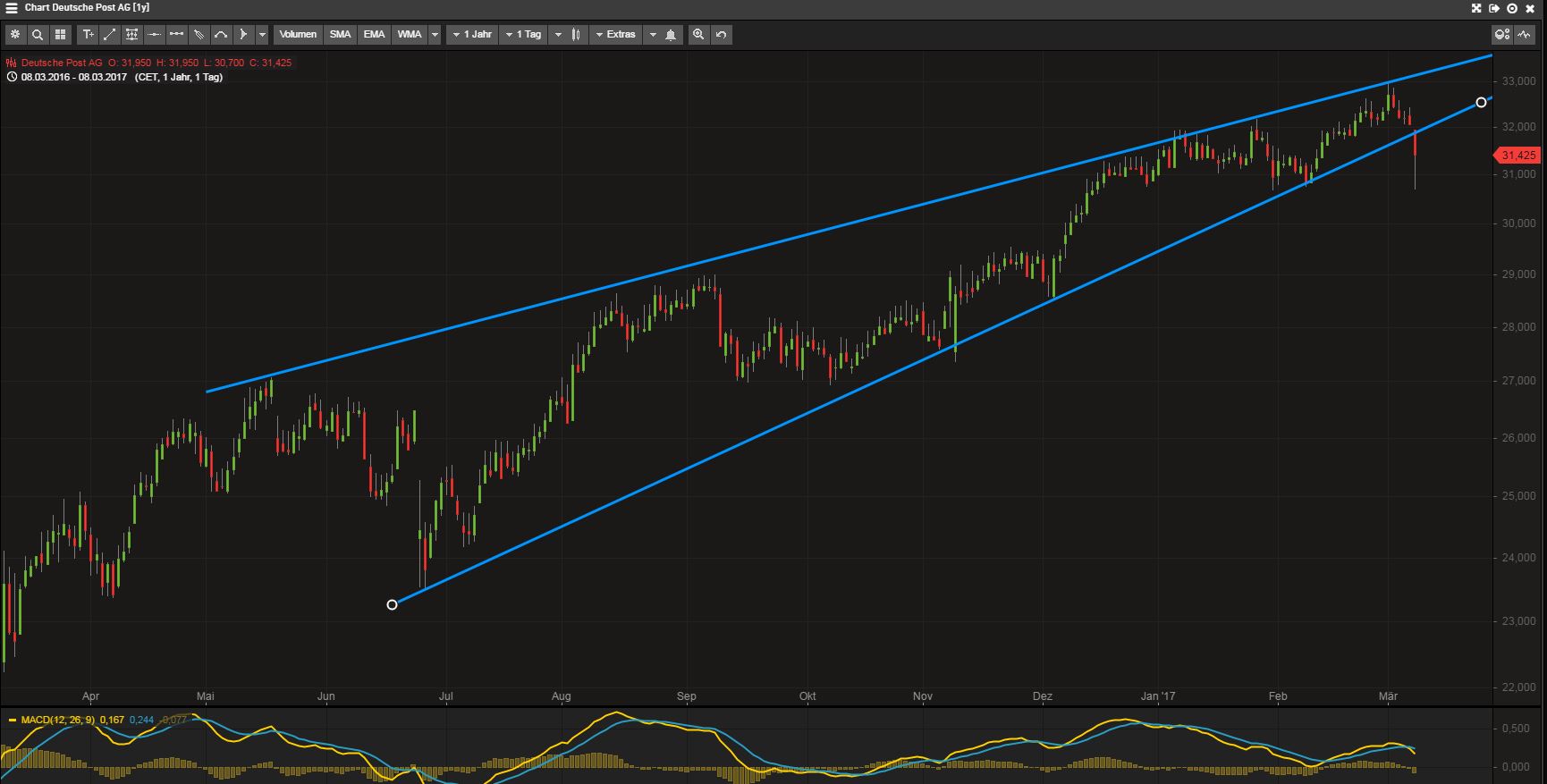Close the chart panel with X
The height and width of the screenshot is (784, 1547).
[x=1530, y=8]
